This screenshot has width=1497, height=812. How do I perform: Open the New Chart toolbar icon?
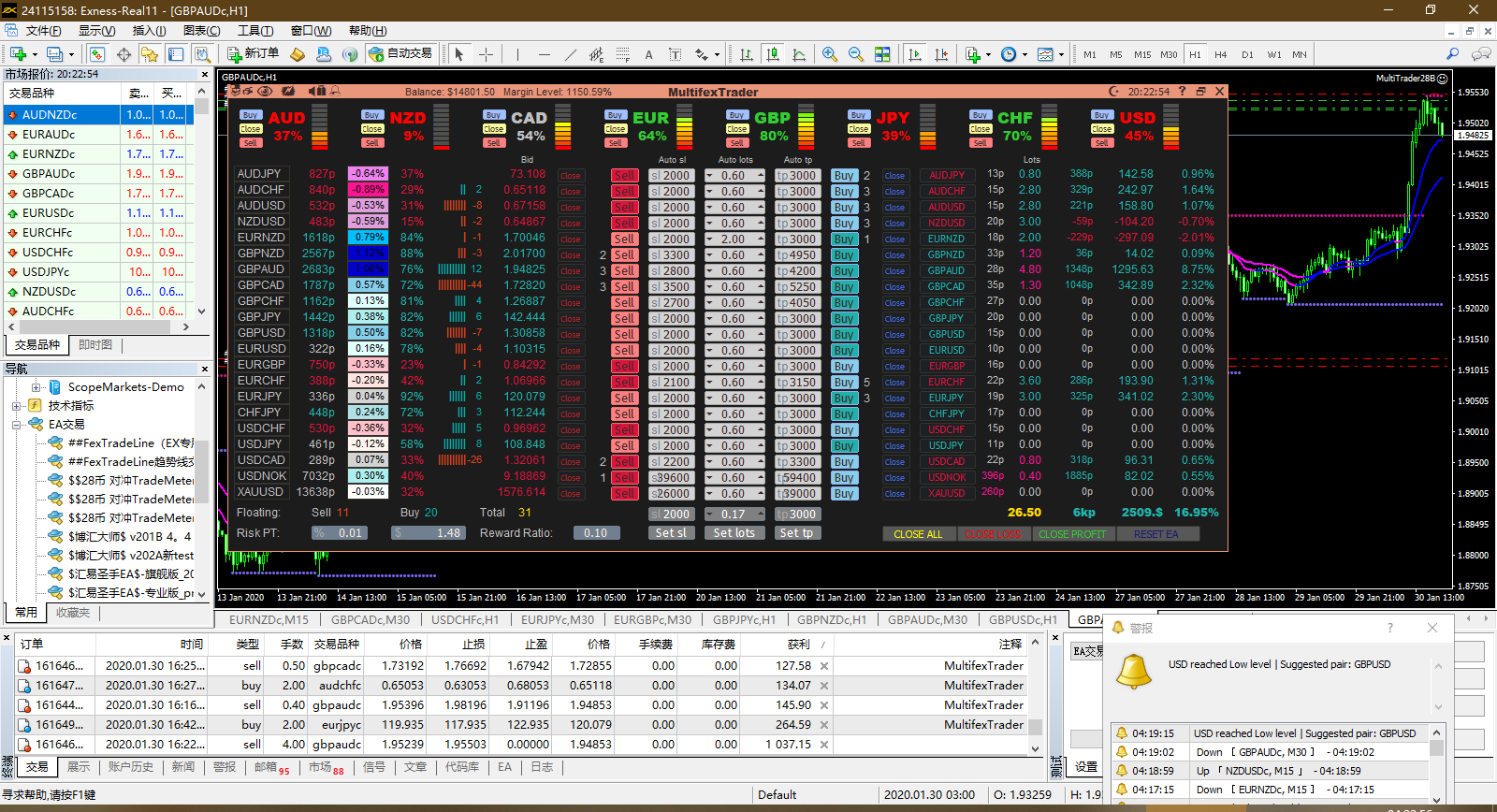pos(17,54)
